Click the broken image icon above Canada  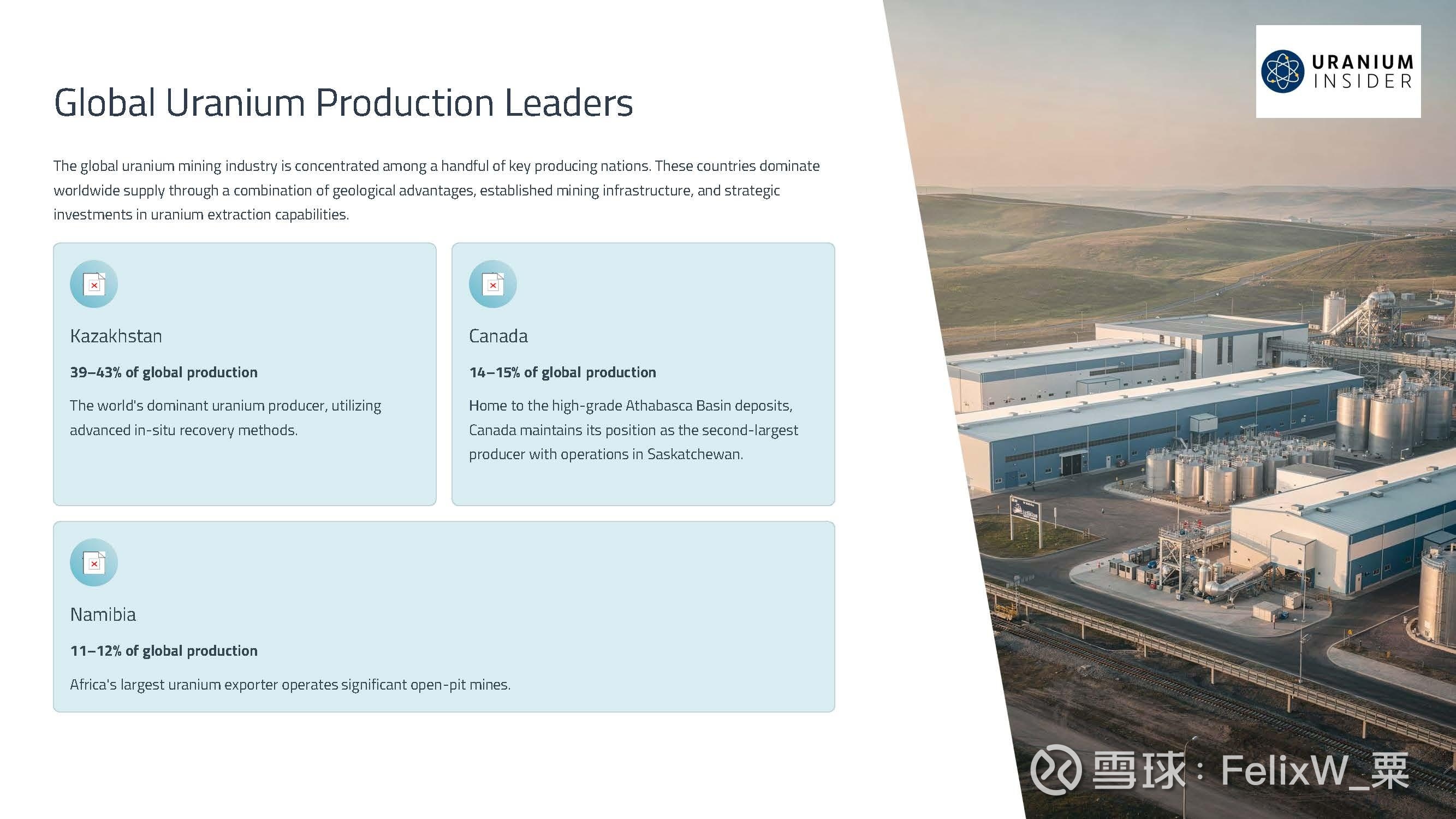(x=493, y=284)
